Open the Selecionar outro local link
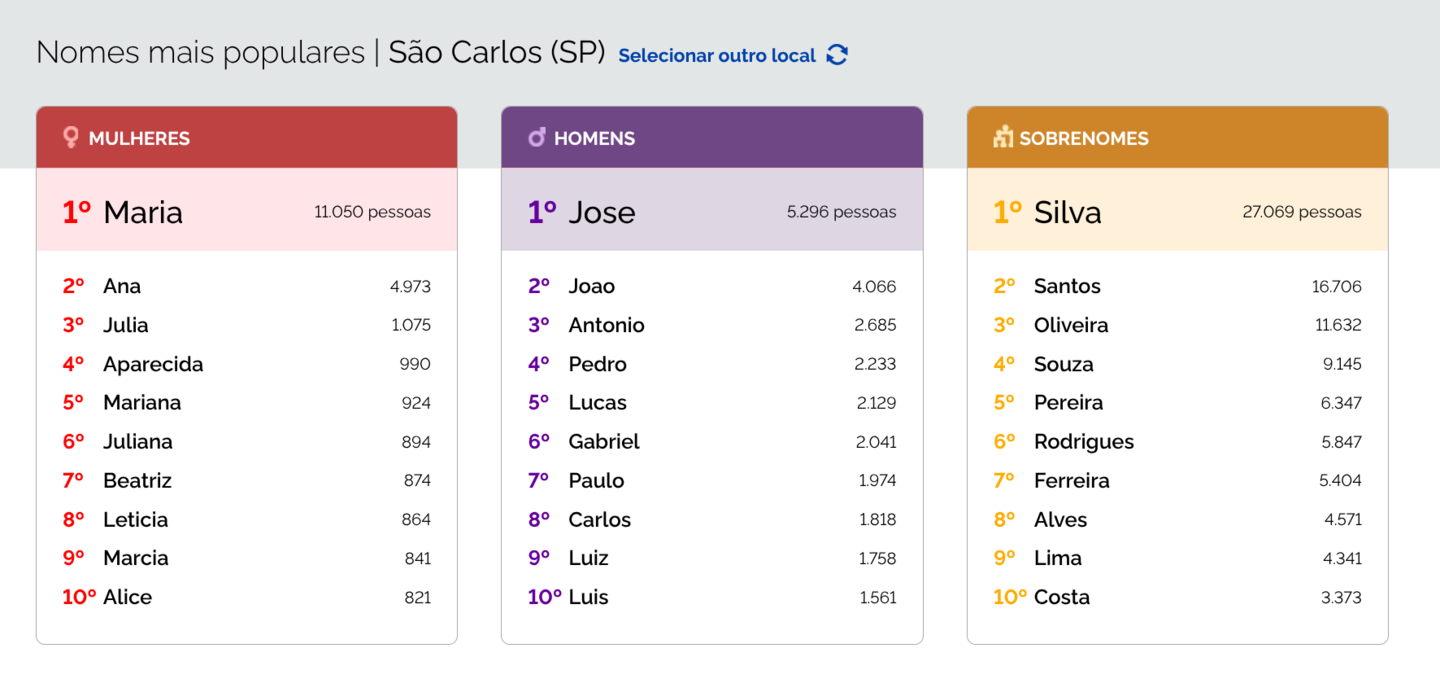Viewport: 1440px width, 679px height. [x=717, y=55]
